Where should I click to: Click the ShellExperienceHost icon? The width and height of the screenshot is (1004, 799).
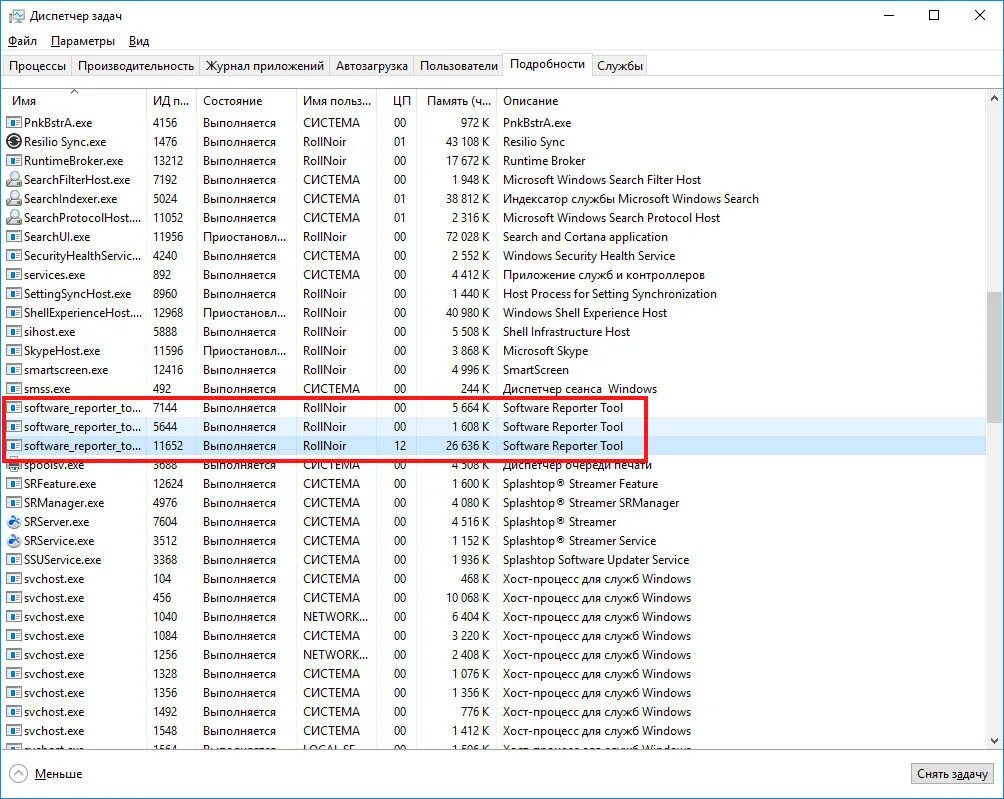point(13,312)
